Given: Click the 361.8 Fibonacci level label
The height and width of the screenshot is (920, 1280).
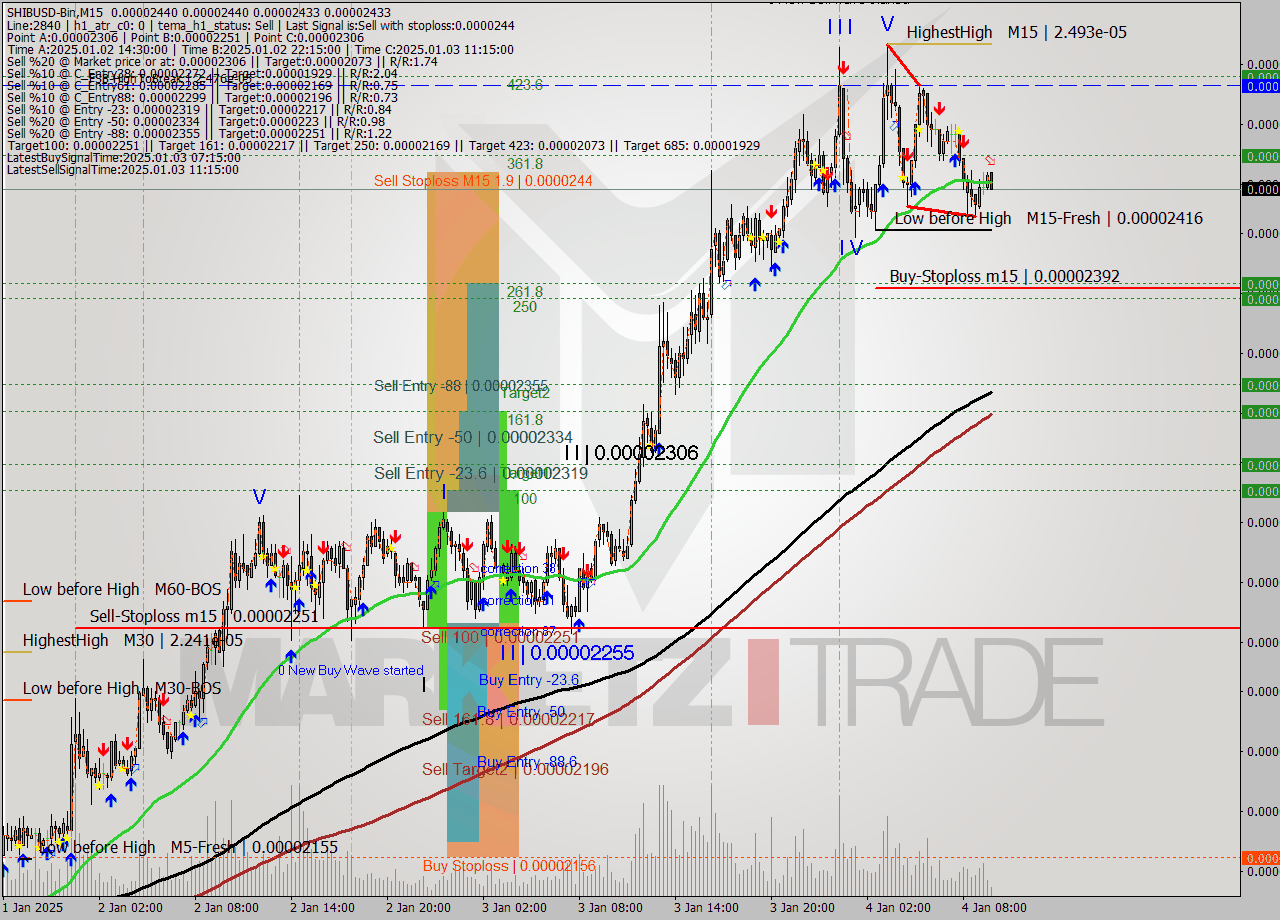Looking at the screenshot, I should [525, 163].
